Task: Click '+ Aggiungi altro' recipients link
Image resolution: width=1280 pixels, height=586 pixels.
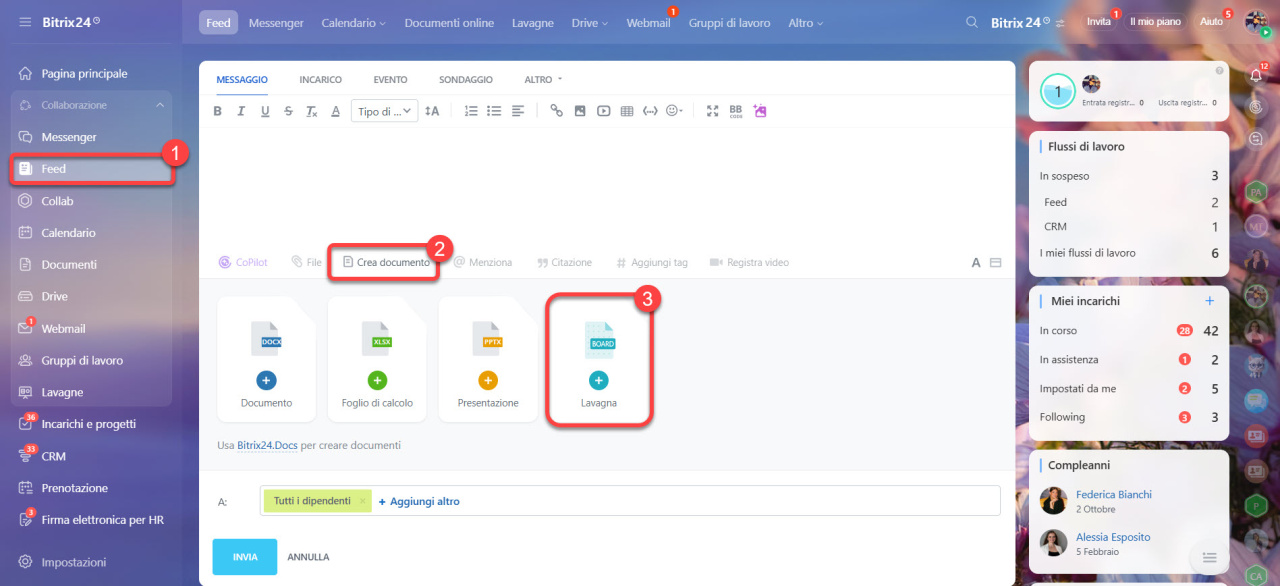Action: 419,501
